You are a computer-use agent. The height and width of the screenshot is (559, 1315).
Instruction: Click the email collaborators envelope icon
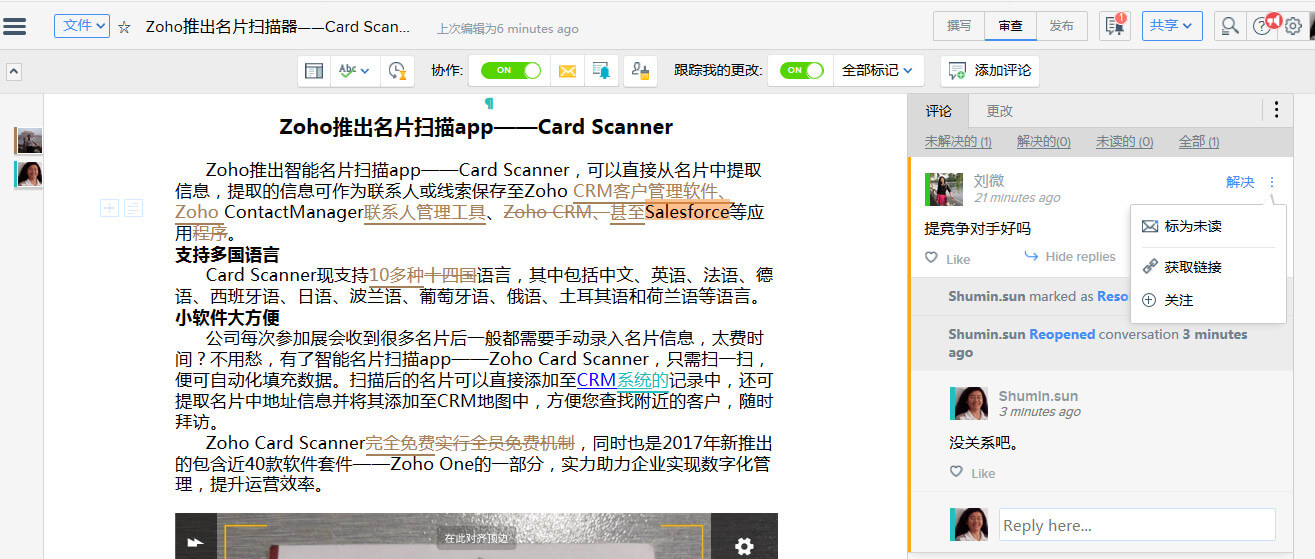coord(567,71)
